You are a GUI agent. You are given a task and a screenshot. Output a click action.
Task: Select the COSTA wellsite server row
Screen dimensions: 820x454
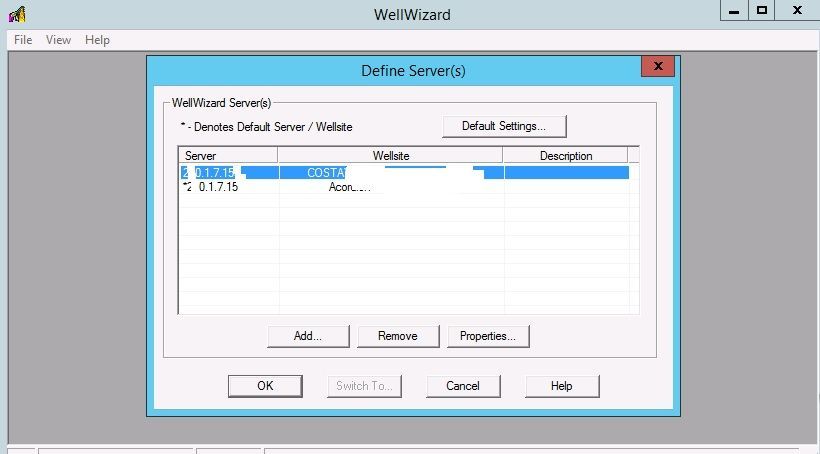[x=405, y=173]
